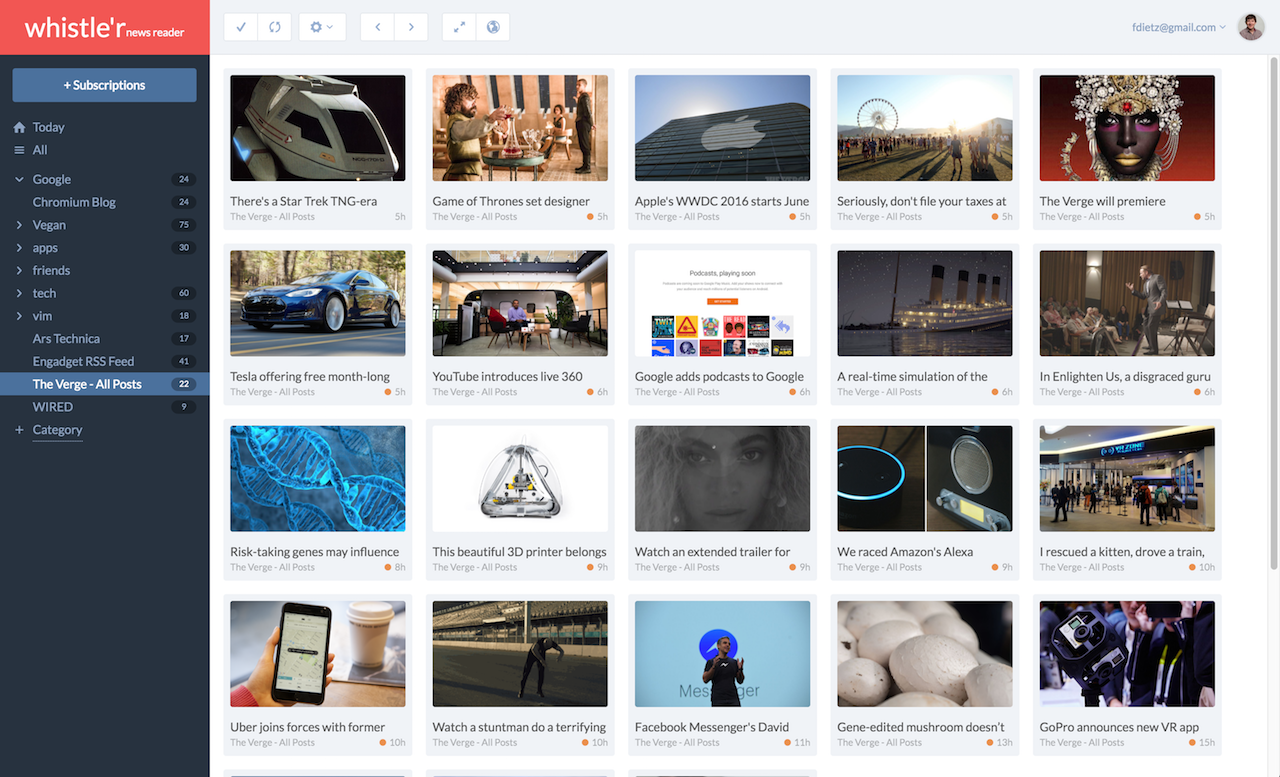Go to next article arrow
This screenshot has height=777, width=1280.
(411, 27)
